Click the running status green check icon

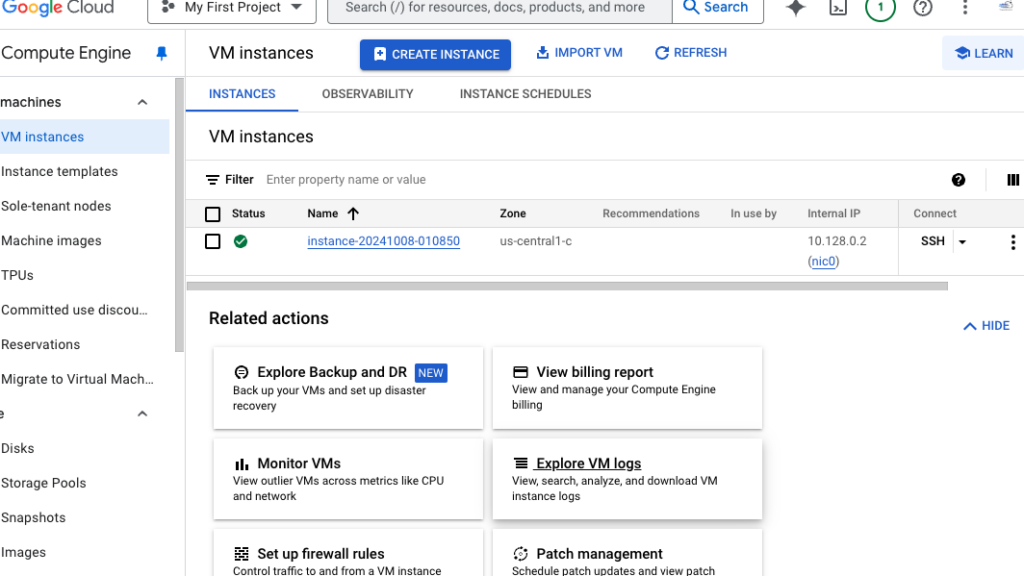[x=240, y=242]
